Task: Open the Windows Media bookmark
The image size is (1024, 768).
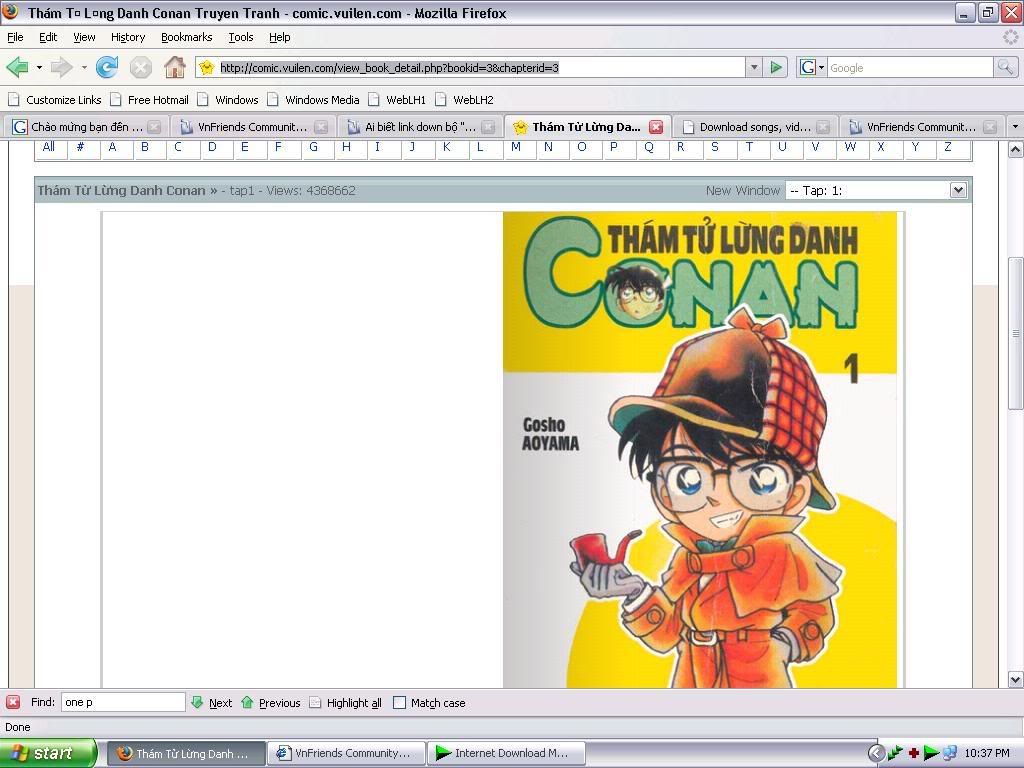Action: pos(313,100)
